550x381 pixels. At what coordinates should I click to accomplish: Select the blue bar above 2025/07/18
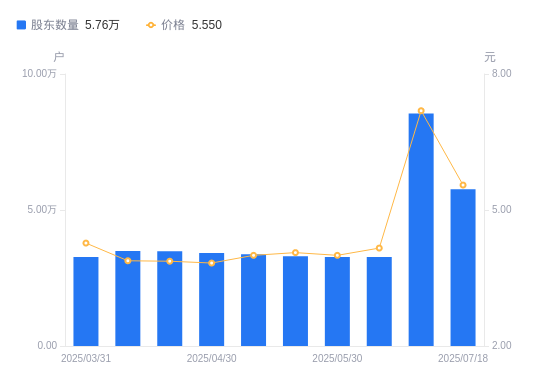463,268
